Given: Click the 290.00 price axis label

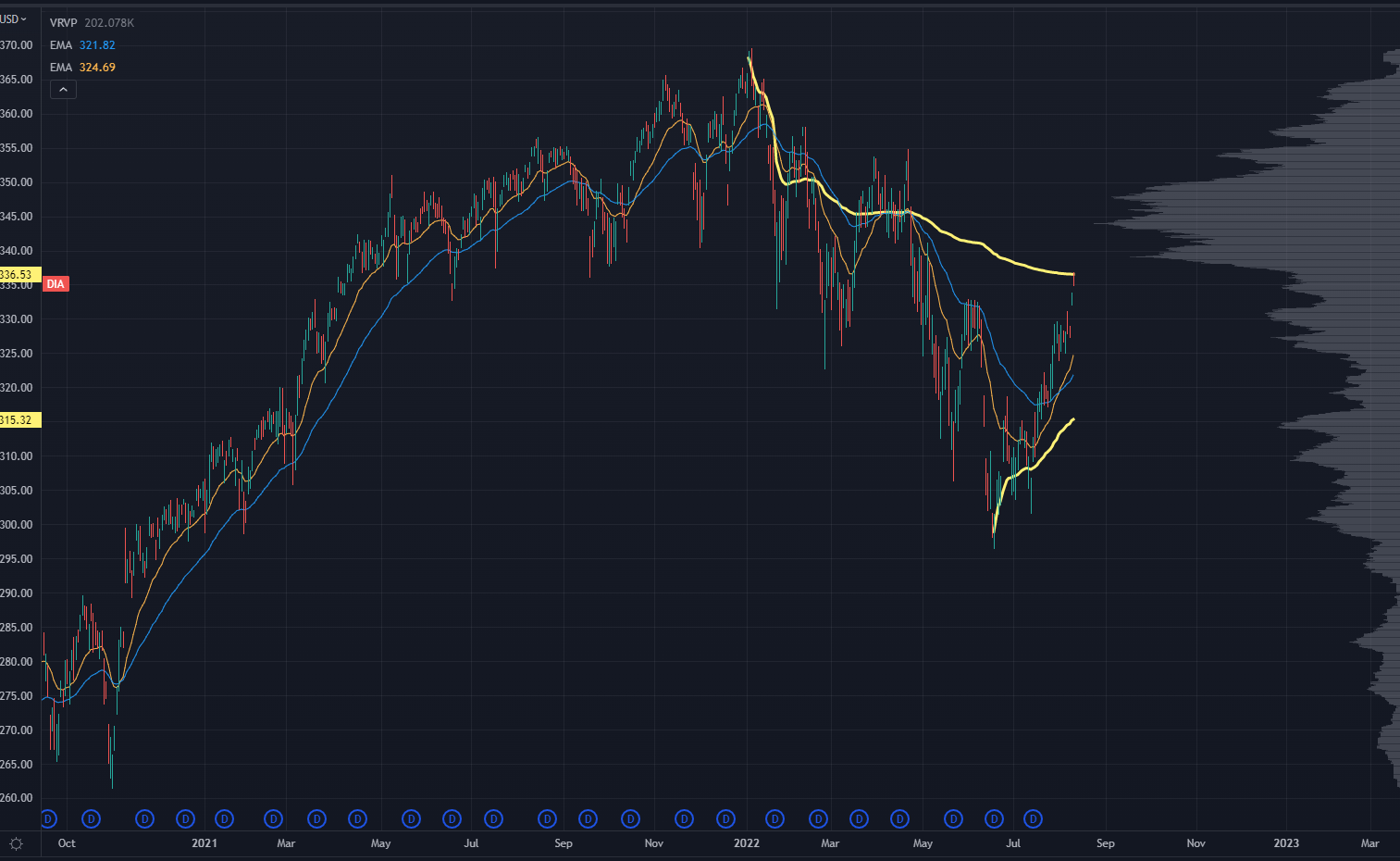Looking at the screenshot, I should pyautogui.click(x=17, y=593).
